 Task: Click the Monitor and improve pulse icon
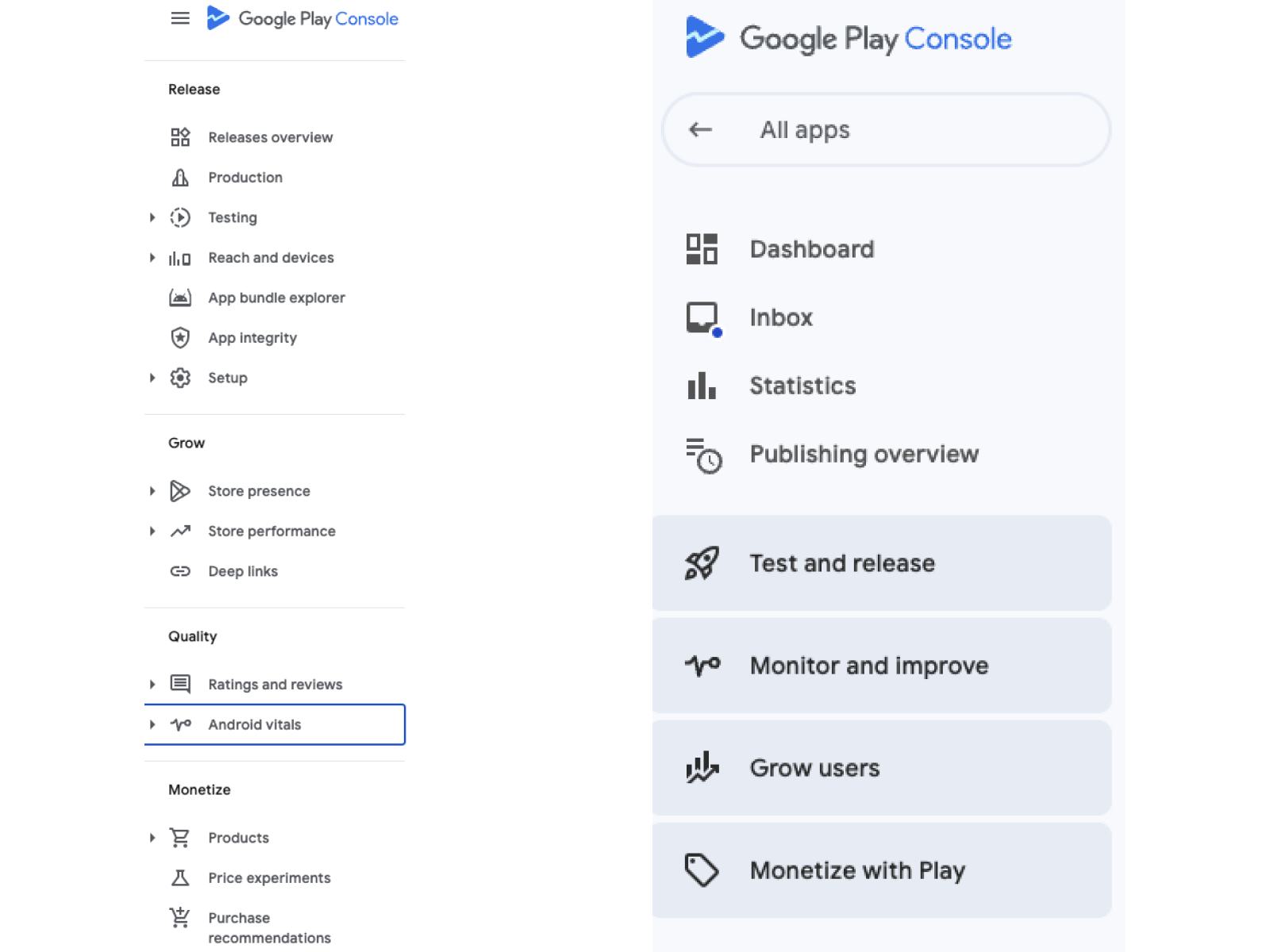point(702,665)
